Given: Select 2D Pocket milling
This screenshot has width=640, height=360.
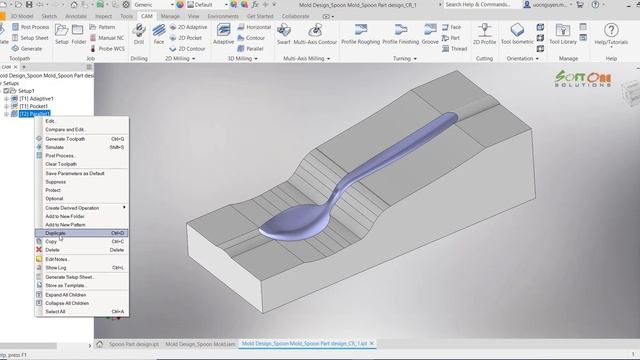Looking at the screenshot, I should pos(186,38).
